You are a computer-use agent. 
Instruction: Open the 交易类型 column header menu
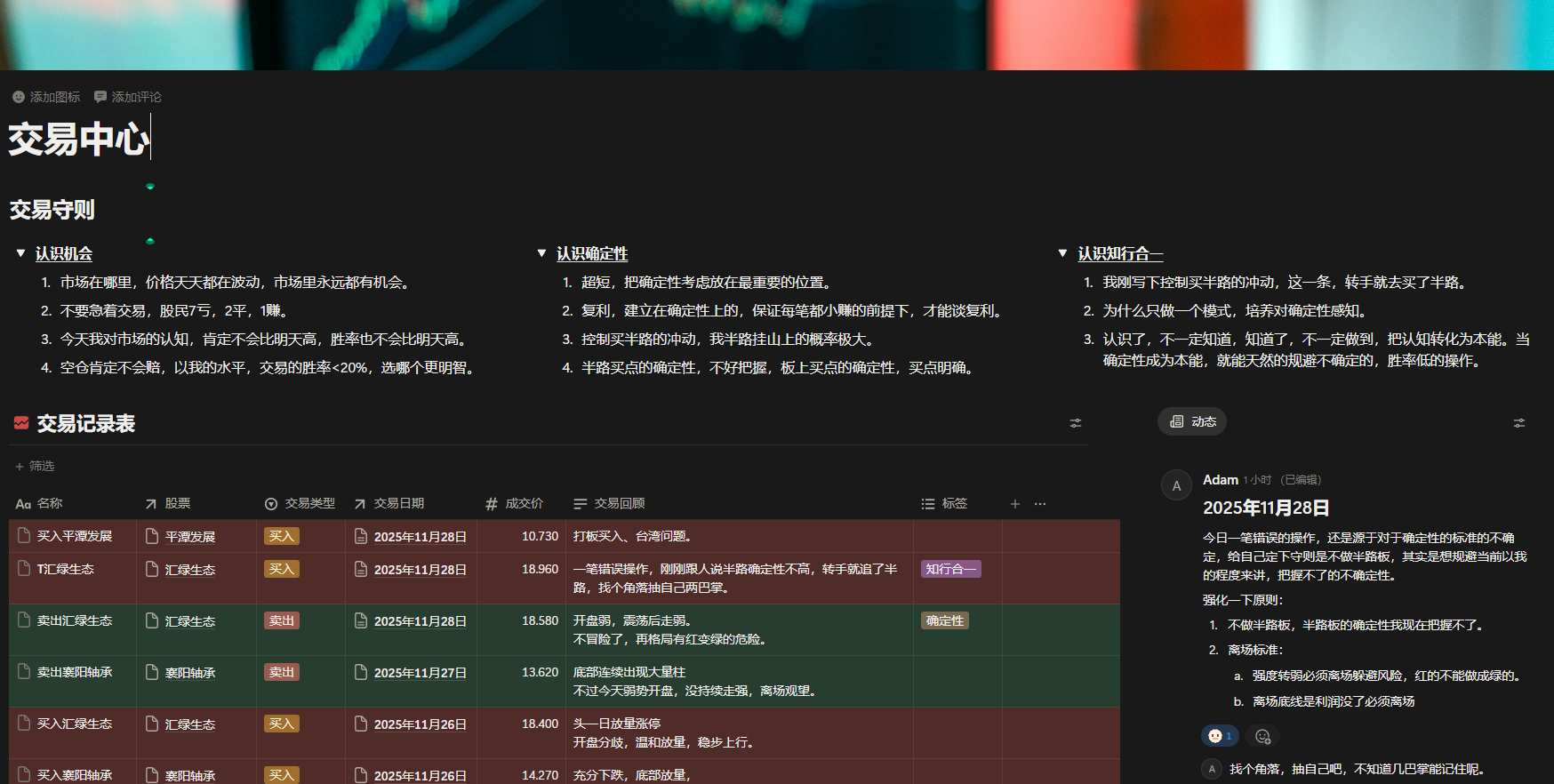[300, 504]
